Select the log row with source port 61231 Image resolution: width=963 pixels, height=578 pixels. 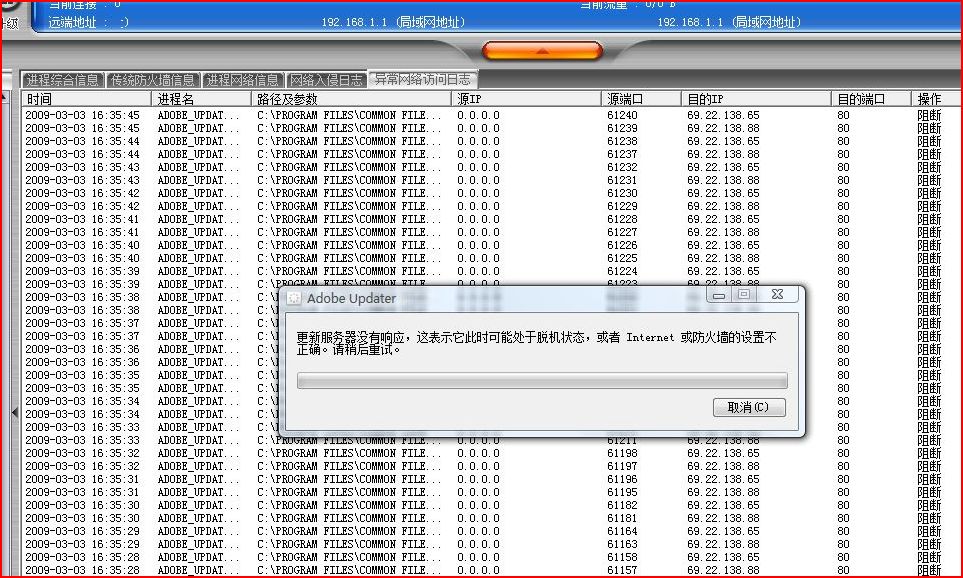coord(491,181)
